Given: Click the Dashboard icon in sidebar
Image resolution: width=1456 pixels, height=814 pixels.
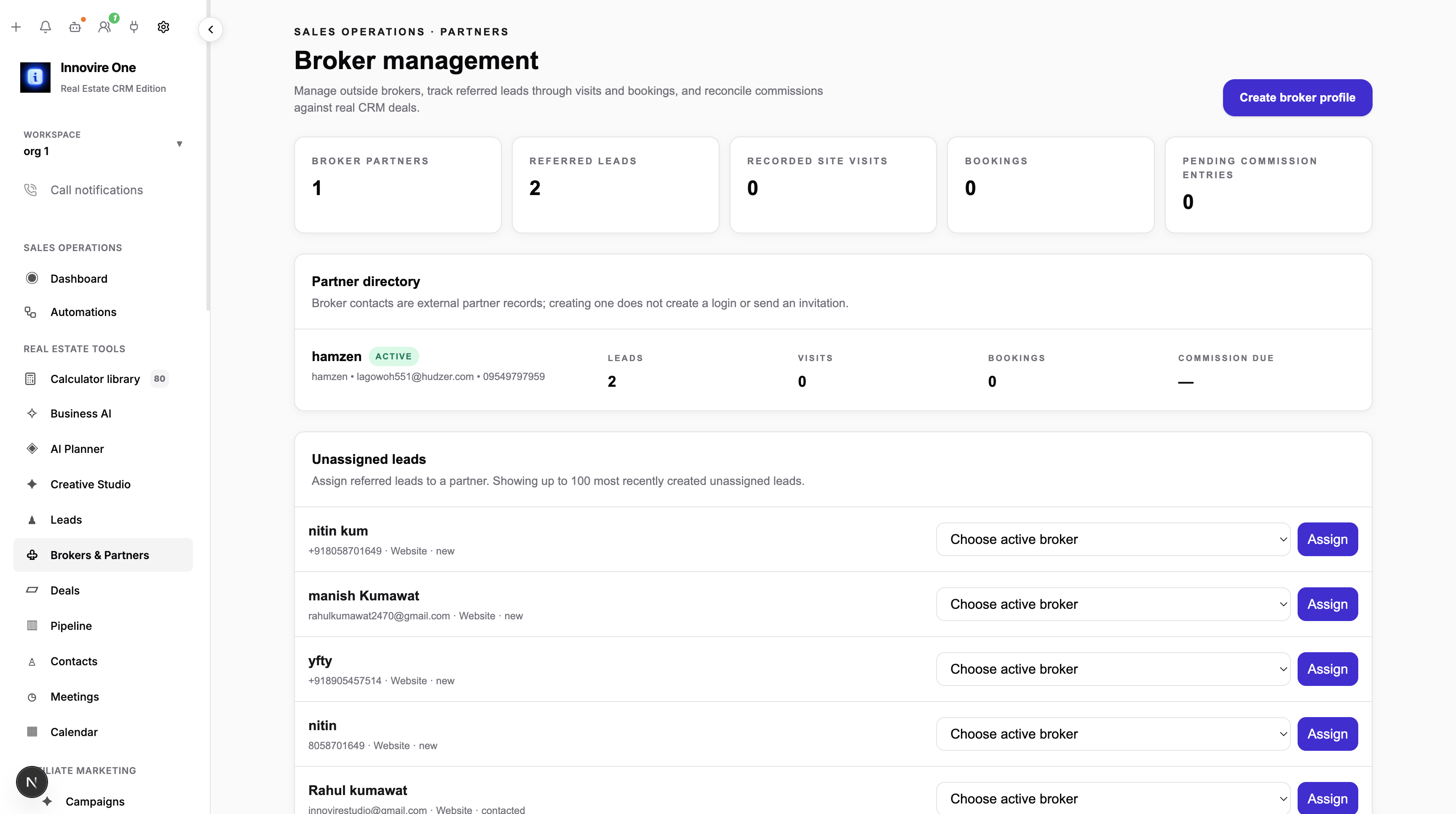Looking at the screenshot, I should [32, 278].
